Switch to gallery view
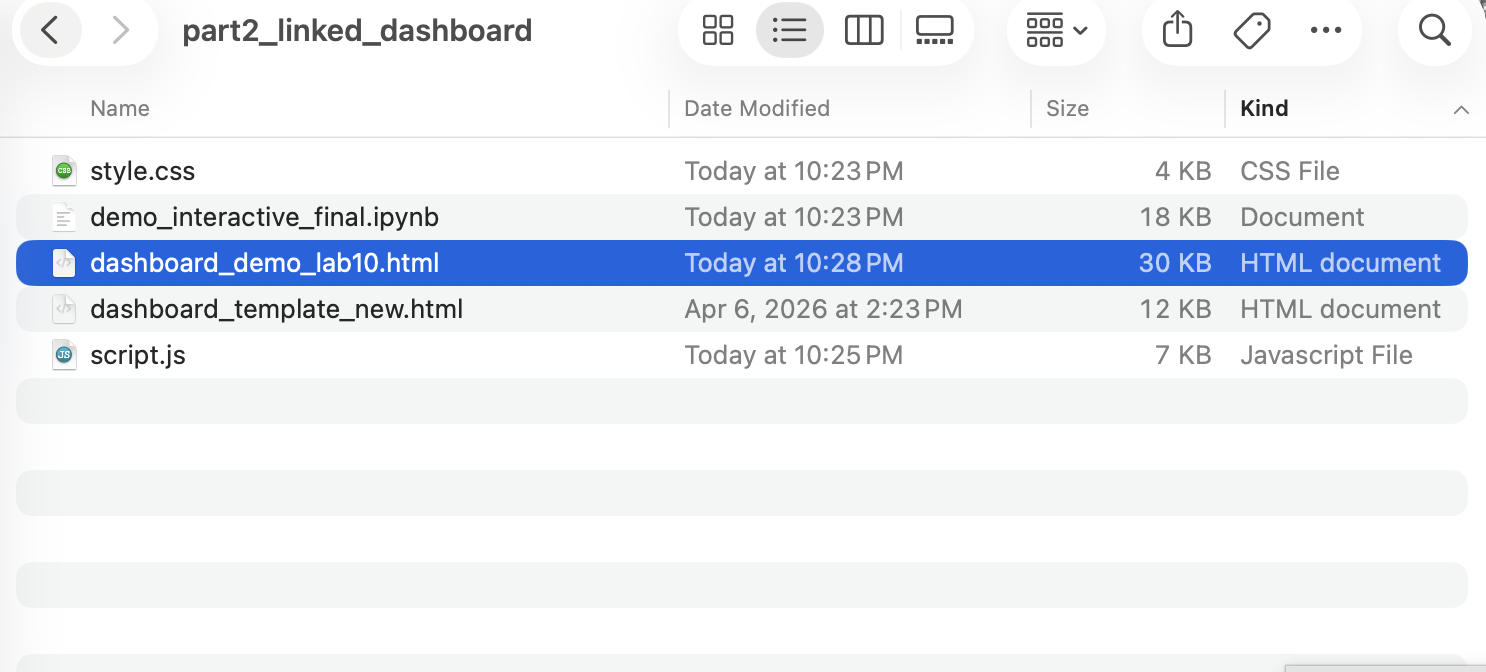This screenshot has width=1486, height=672. click(x=935, y=31)
